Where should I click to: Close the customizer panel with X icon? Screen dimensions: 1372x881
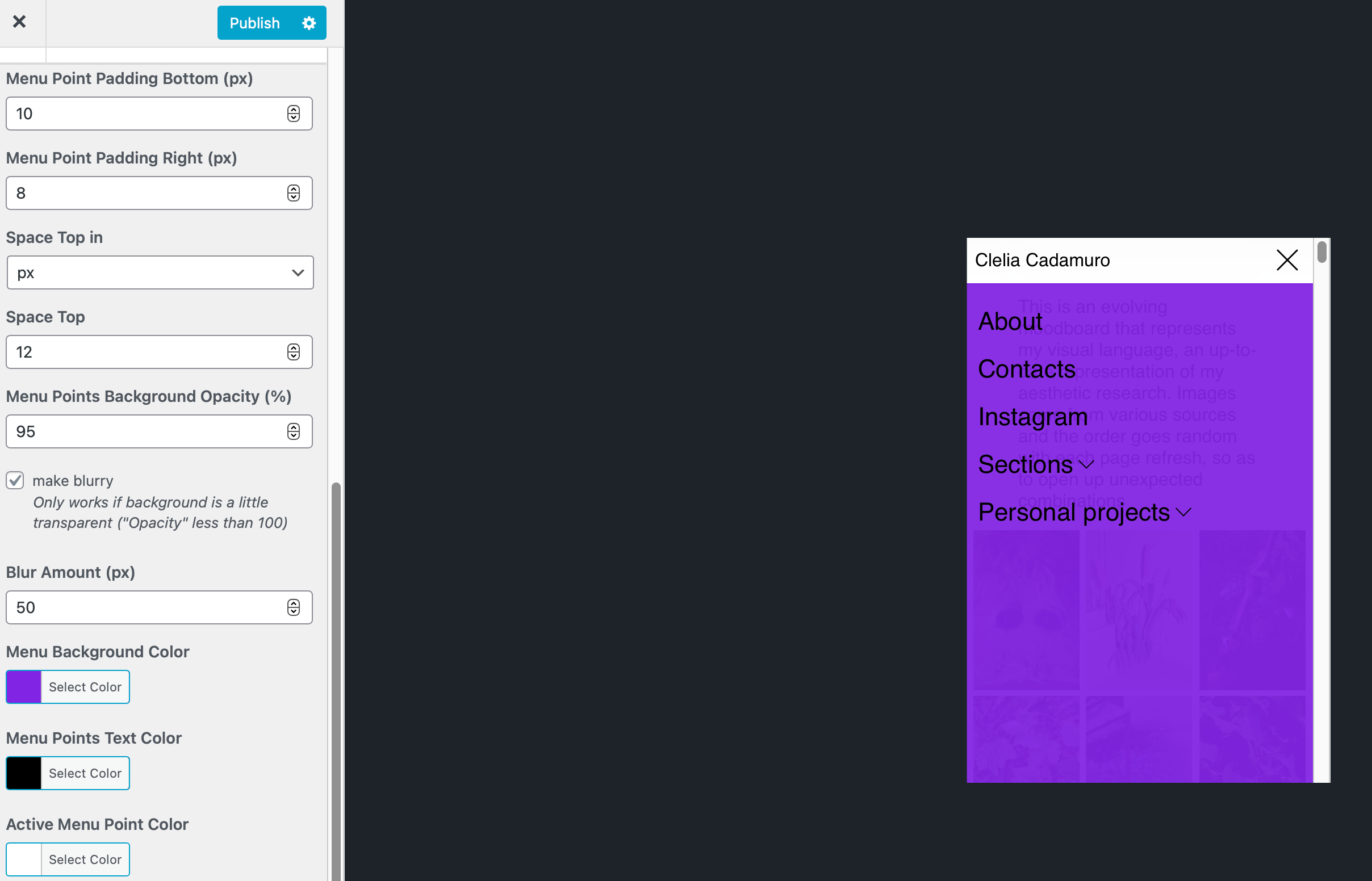pyautogui.click(x=19, y=22)
